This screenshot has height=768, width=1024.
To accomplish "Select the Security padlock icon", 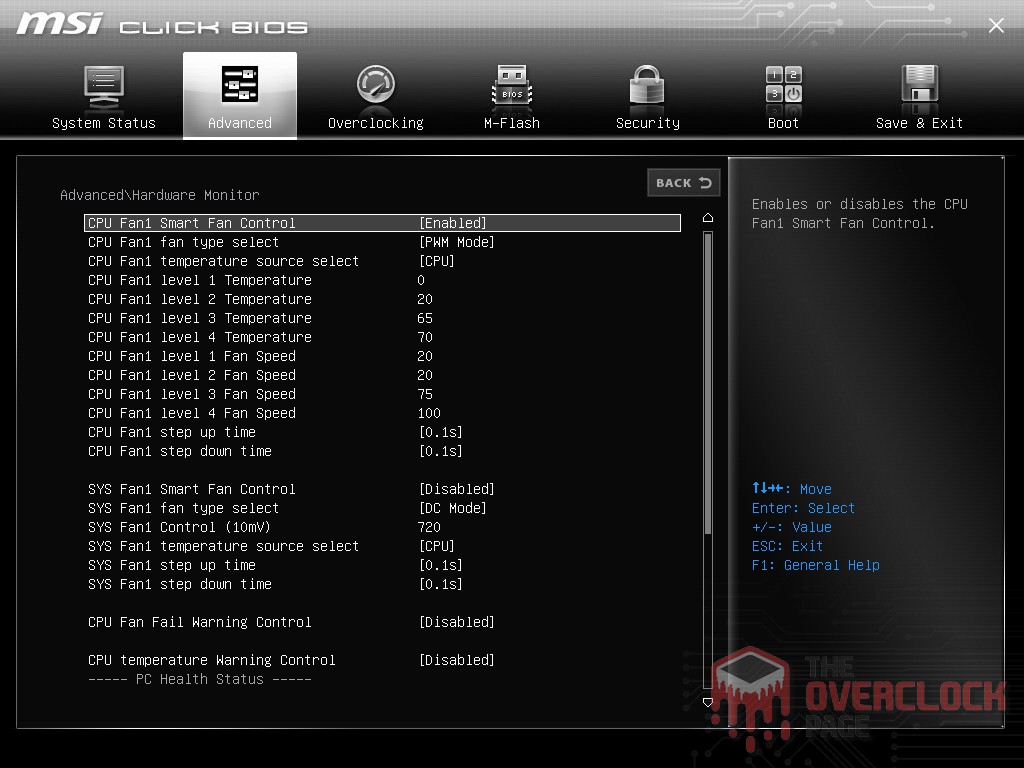I will coord(647,86).
